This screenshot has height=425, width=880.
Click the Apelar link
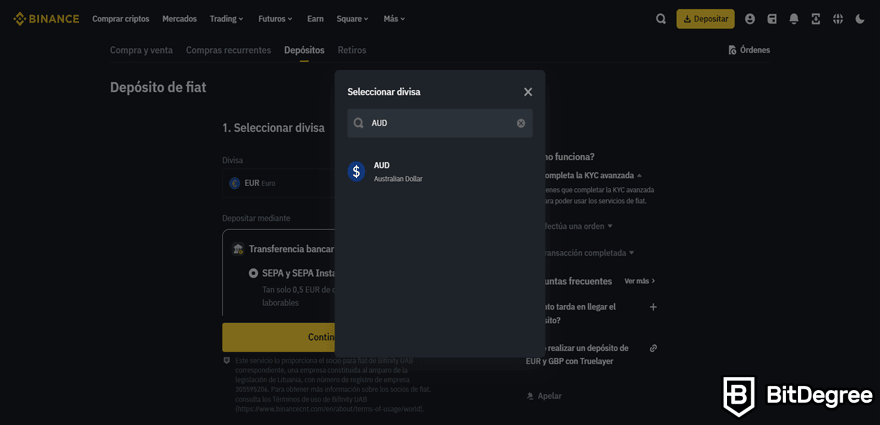[544, 396]
